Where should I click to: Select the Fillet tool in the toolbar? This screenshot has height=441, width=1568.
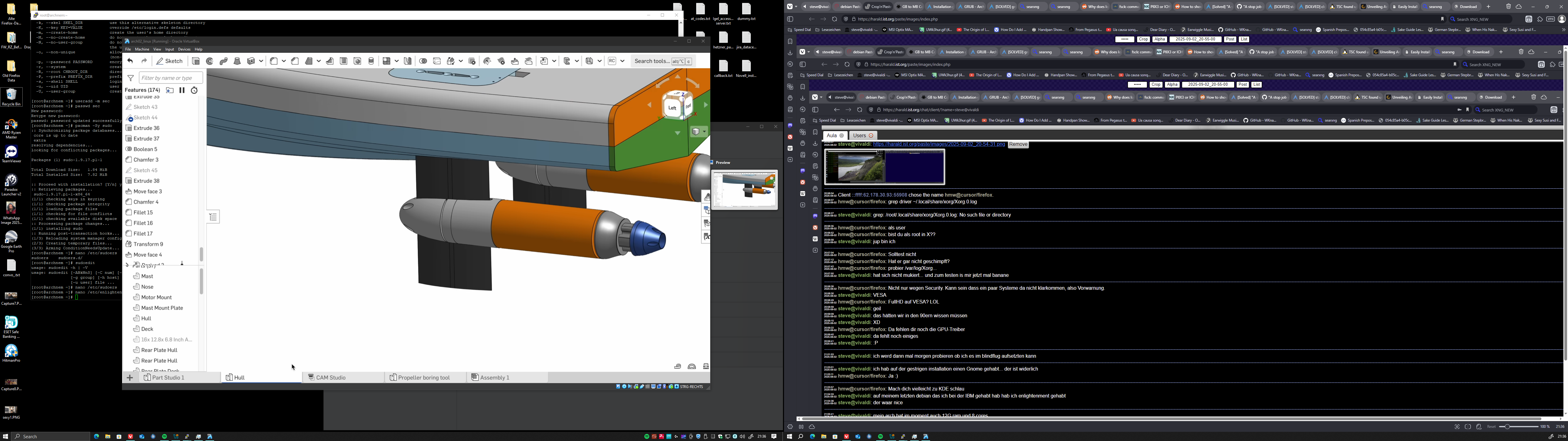point(273,61)
